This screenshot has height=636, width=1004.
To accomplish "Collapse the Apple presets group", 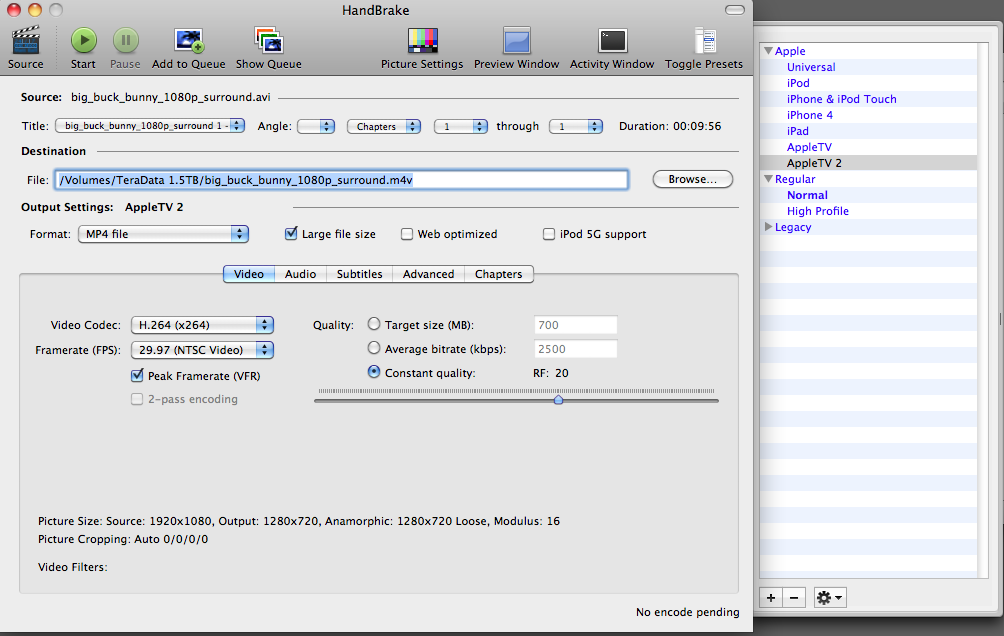I will tap(768, 51).
